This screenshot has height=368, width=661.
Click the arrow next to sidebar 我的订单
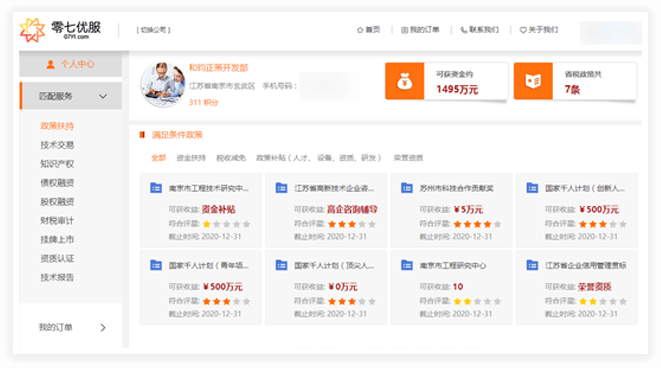point(103,328)
